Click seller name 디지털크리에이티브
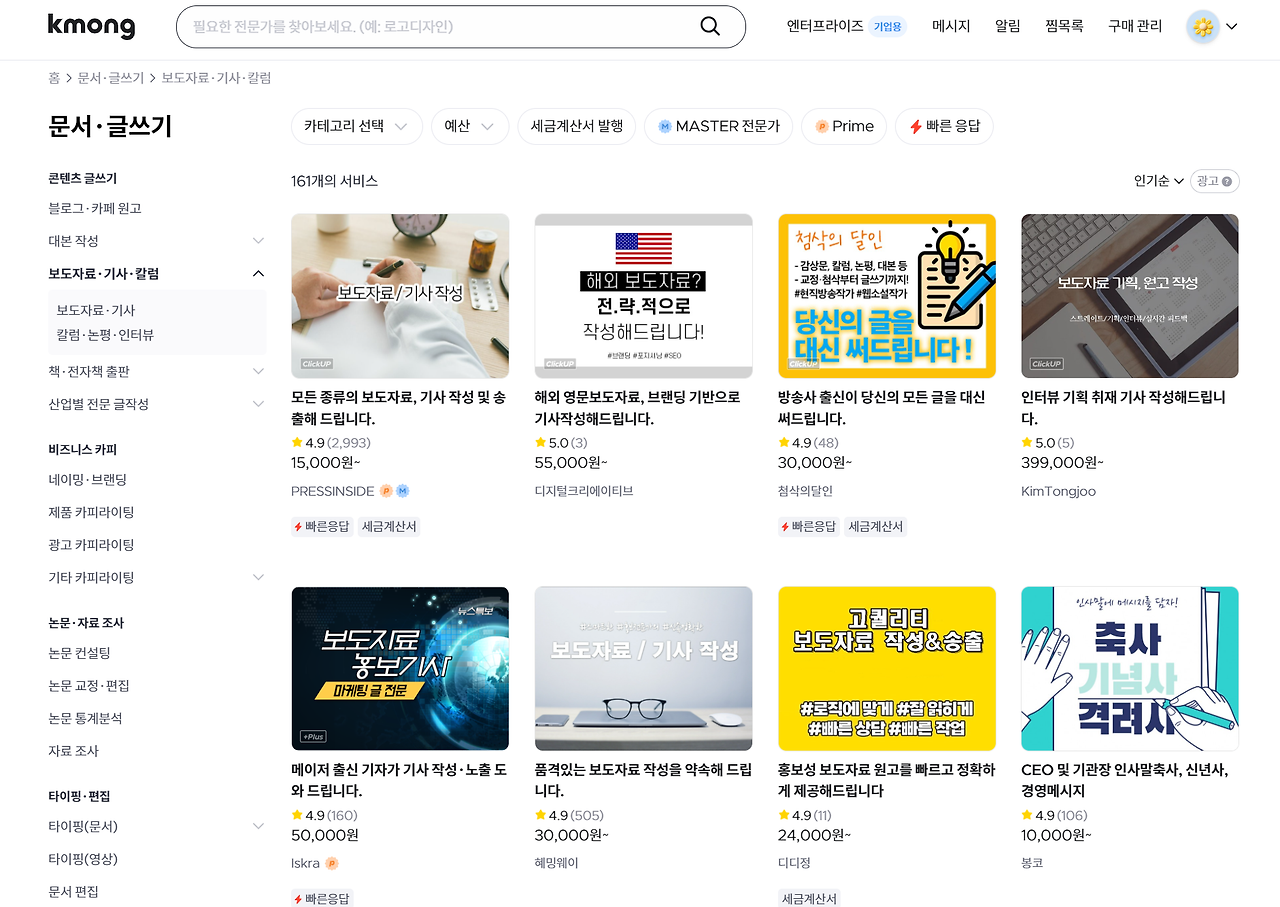Viewport: 1280px width, 907px height. point(584,491)
